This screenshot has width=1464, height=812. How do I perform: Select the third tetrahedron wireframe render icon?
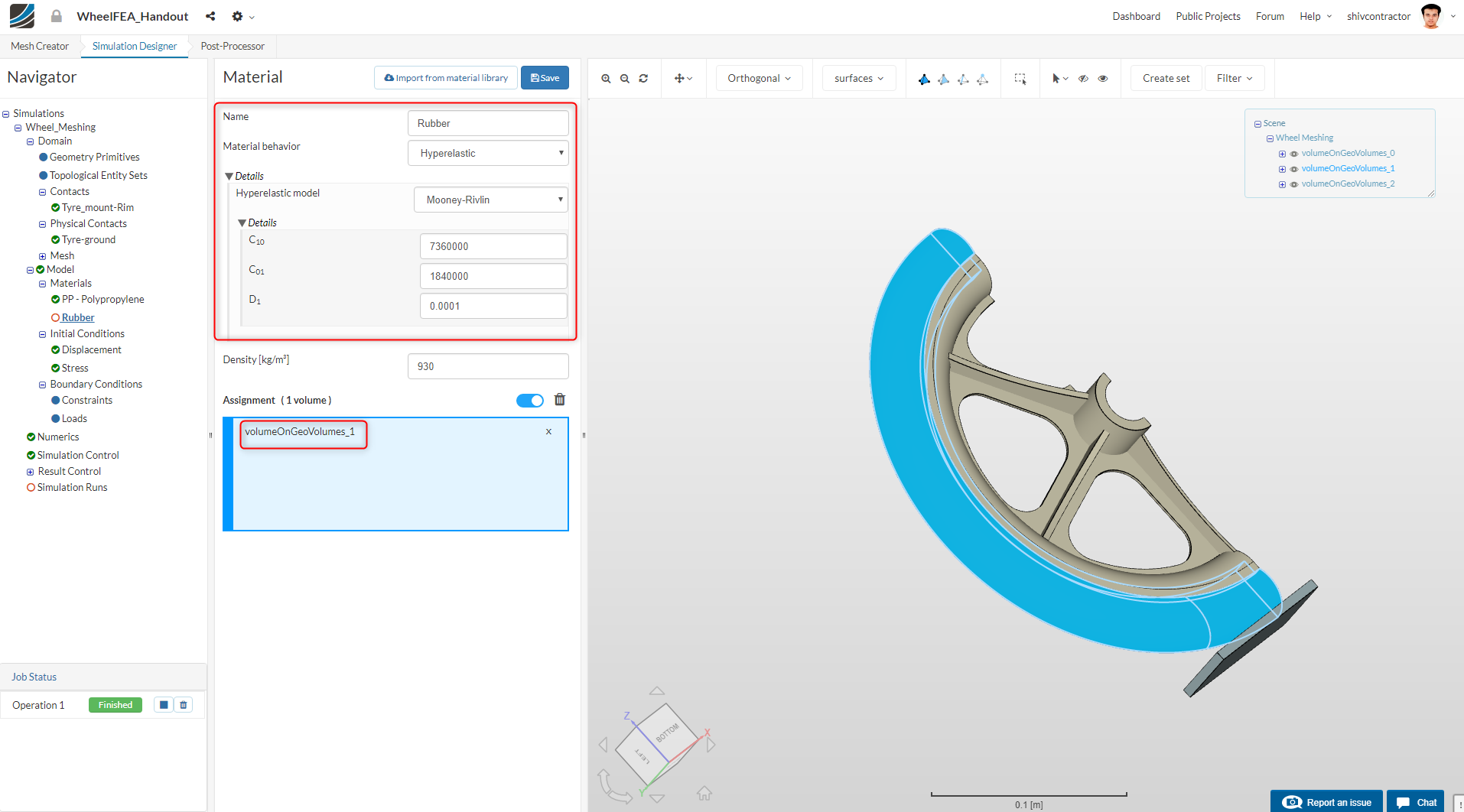point(963,79)
